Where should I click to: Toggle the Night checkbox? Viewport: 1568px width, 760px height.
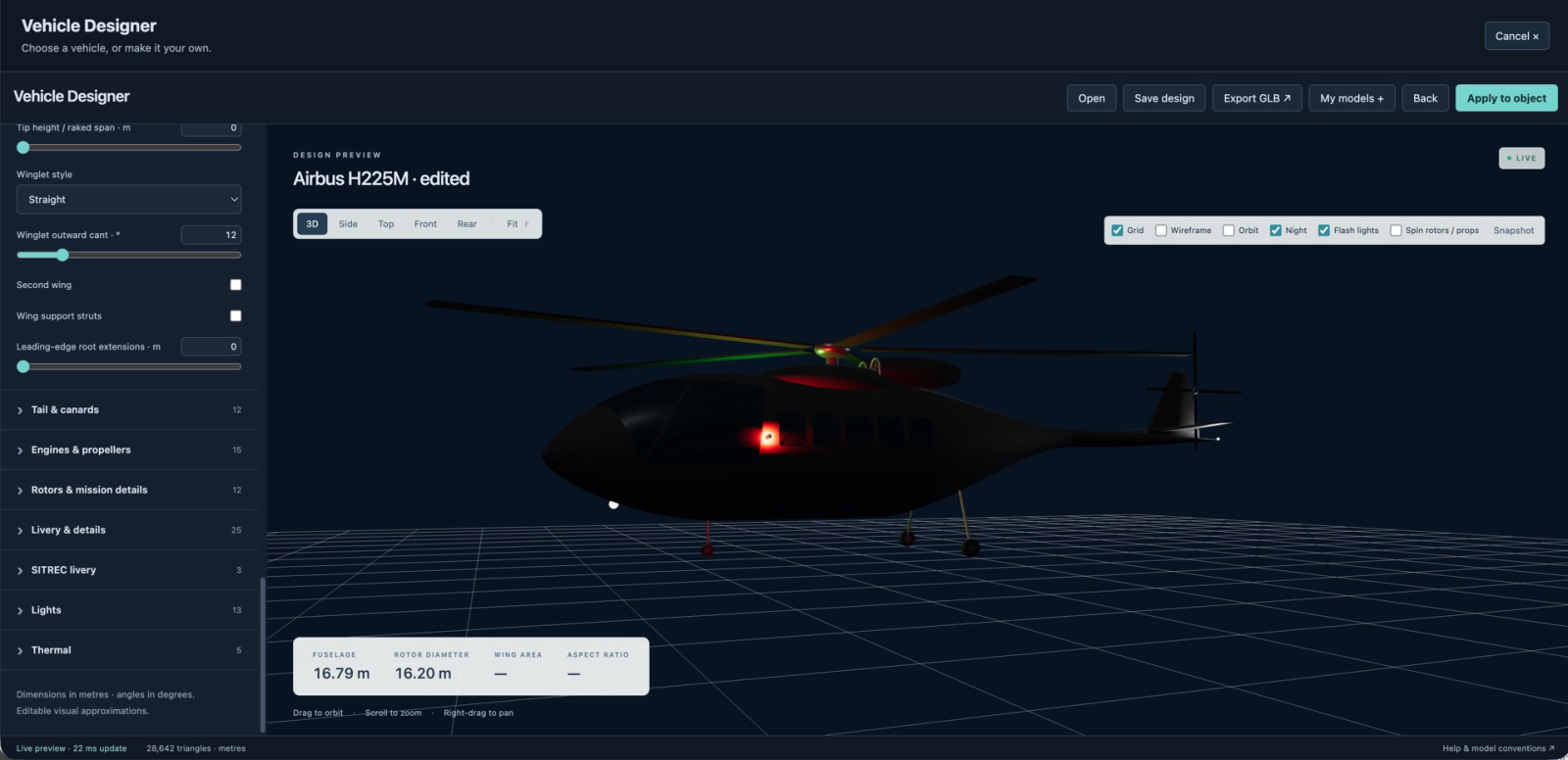coord(1276,230)
